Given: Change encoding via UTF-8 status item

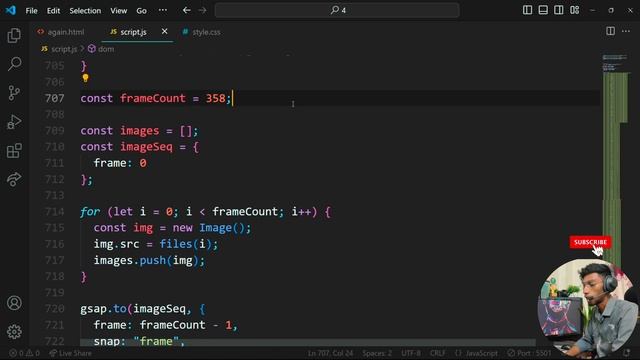Looking at the screenshot, I should (411, 353).
